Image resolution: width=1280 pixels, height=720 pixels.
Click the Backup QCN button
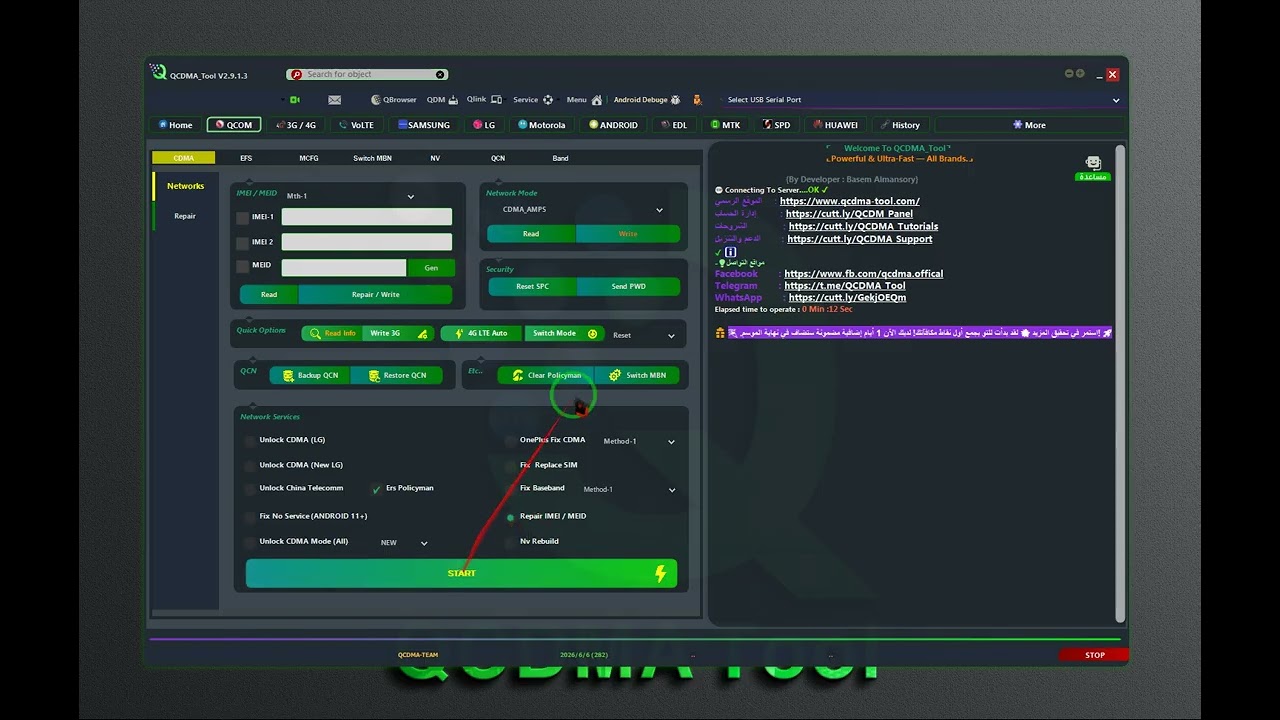point(310,376)
